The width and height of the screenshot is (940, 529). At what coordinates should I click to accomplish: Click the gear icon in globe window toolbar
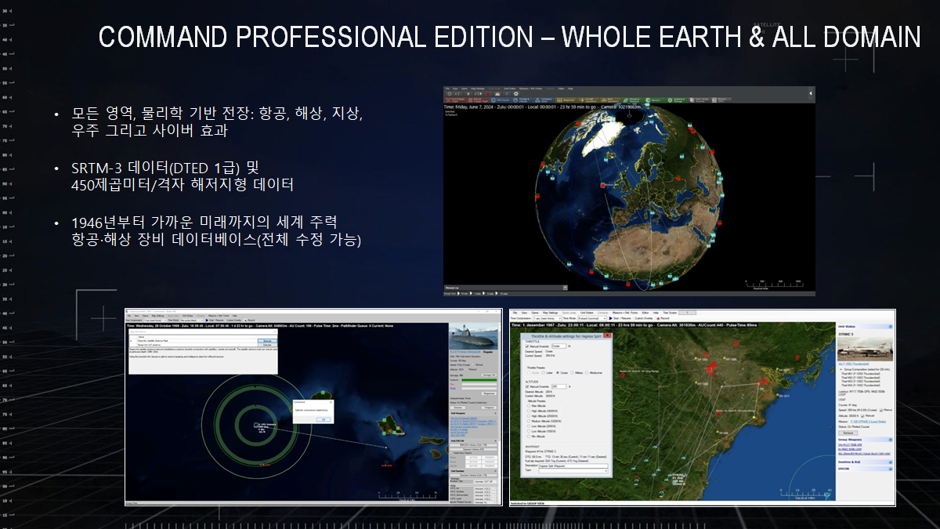point(516,94)
